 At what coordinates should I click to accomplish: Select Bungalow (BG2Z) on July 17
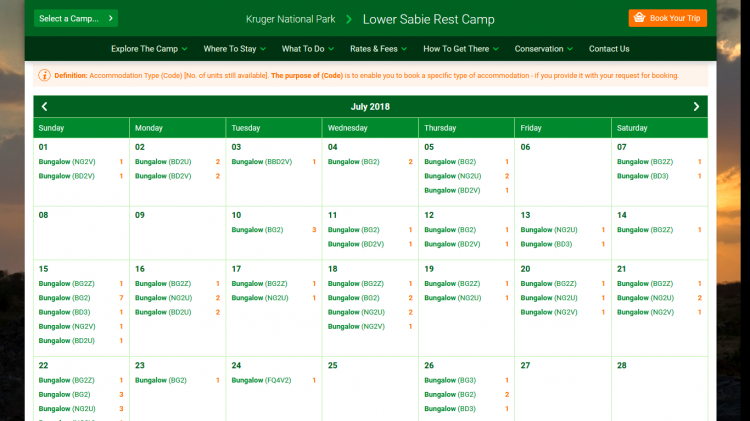click(259, 284)
